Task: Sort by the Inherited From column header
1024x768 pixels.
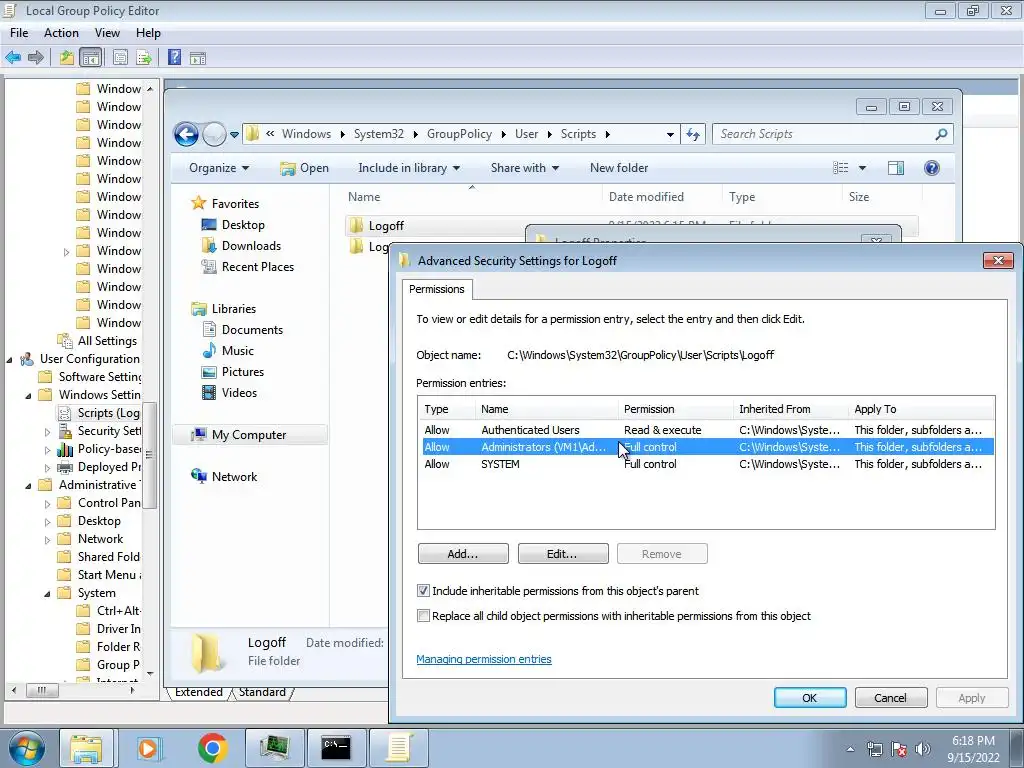Action: 791,409
